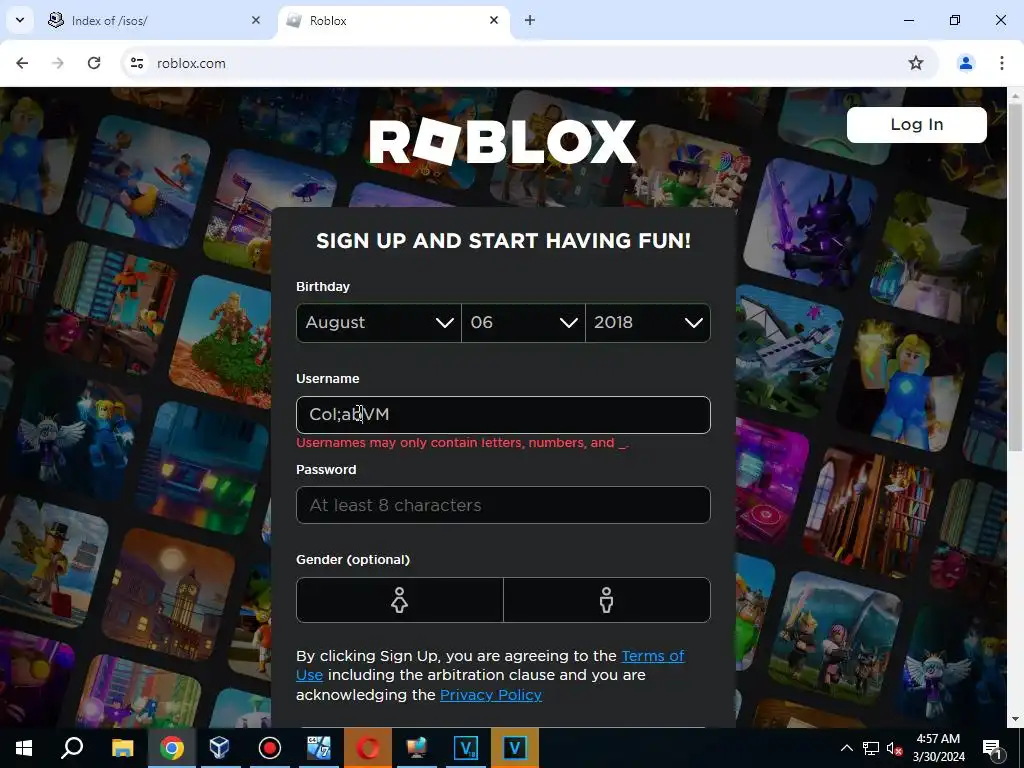1024x768 pixels.
Task: Open the birthday month dropdown showing August
Action: pos(379,323)
